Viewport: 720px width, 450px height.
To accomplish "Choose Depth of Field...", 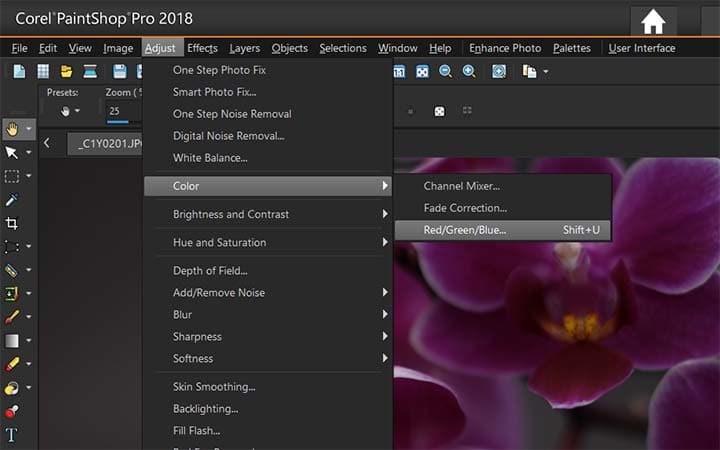I will pyautogui.click(x=268, y=271).
